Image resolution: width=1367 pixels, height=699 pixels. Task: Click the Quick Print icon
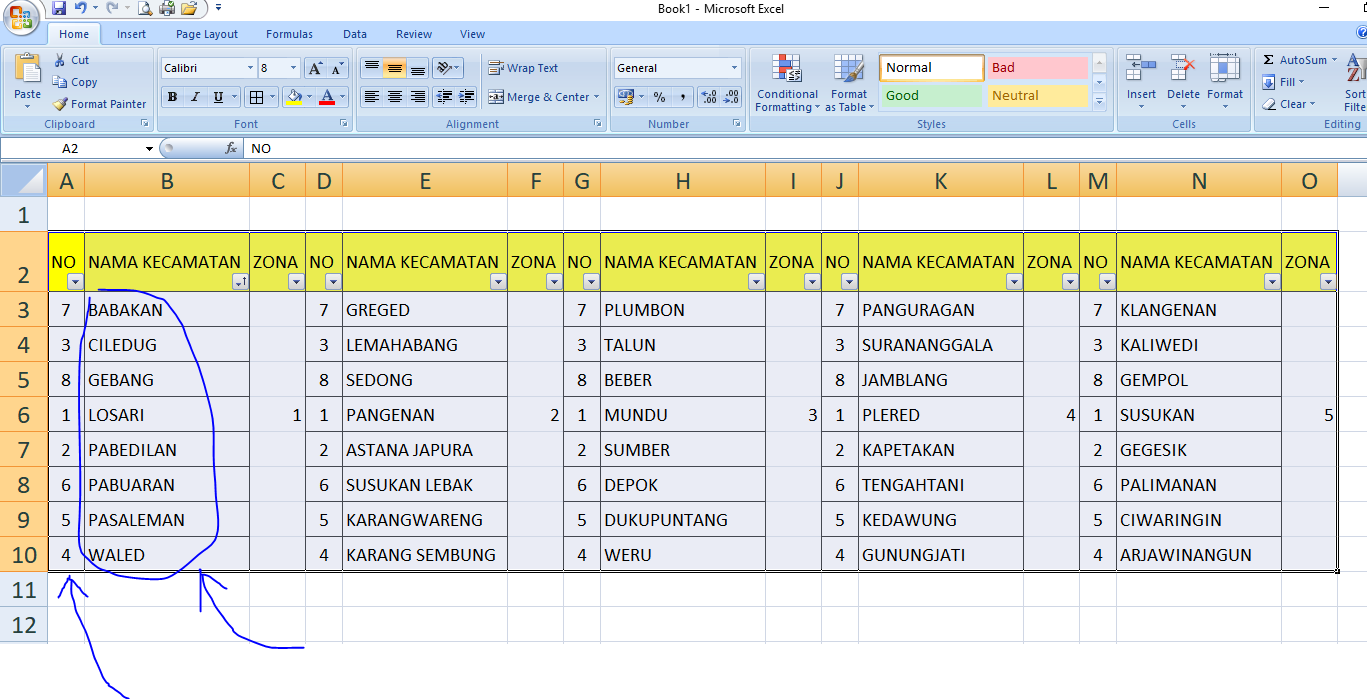[x=167, y=8]
